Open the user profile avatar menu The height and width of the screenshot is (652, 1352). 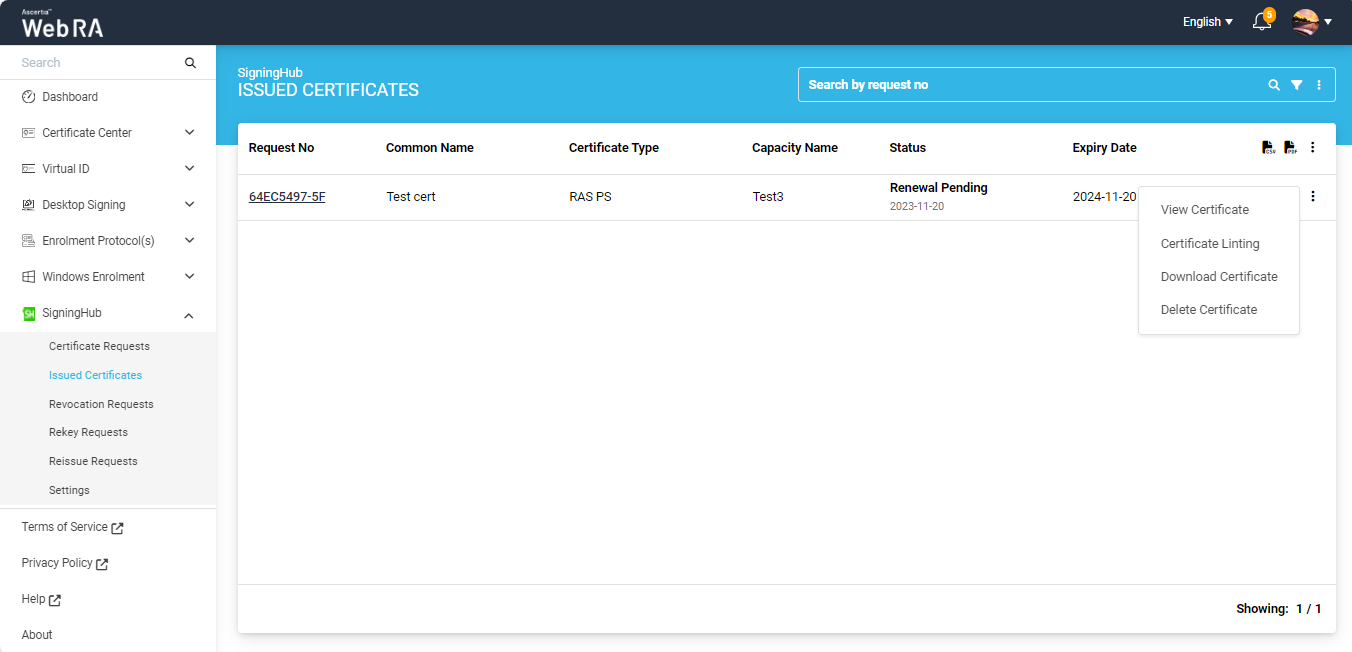(x=1311, y=22)
